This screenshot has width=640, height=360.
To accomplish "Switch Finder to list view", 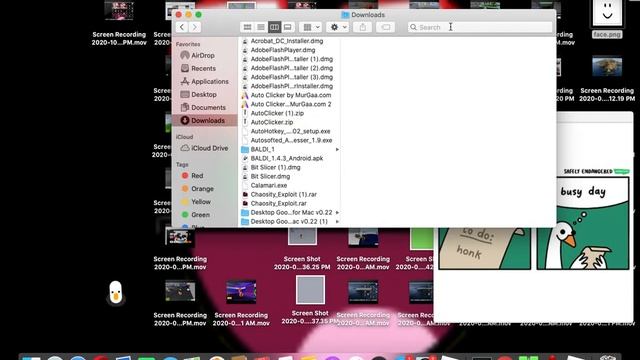I will click(261, 27).
